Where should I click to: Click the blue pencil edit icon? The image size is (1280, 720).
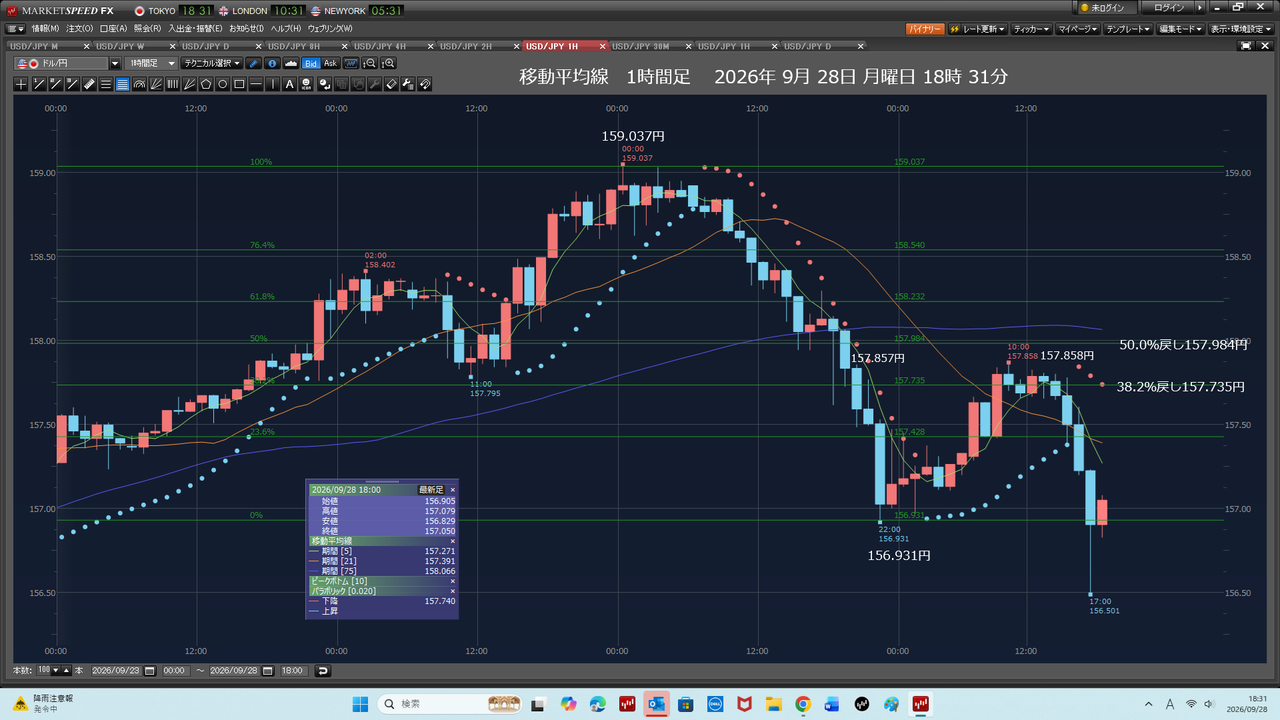click(255, 63)
